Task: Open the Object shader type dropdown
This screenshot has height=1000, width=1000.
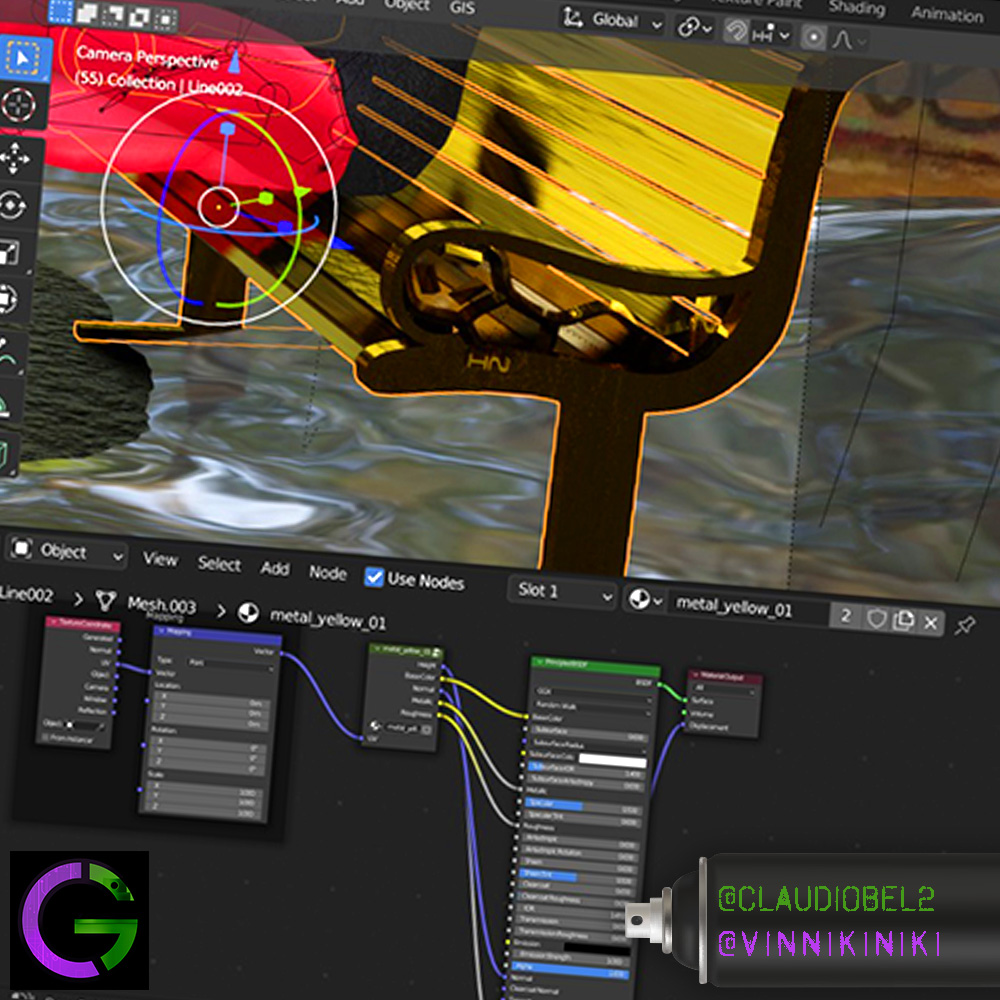Action: coord(67,551)
